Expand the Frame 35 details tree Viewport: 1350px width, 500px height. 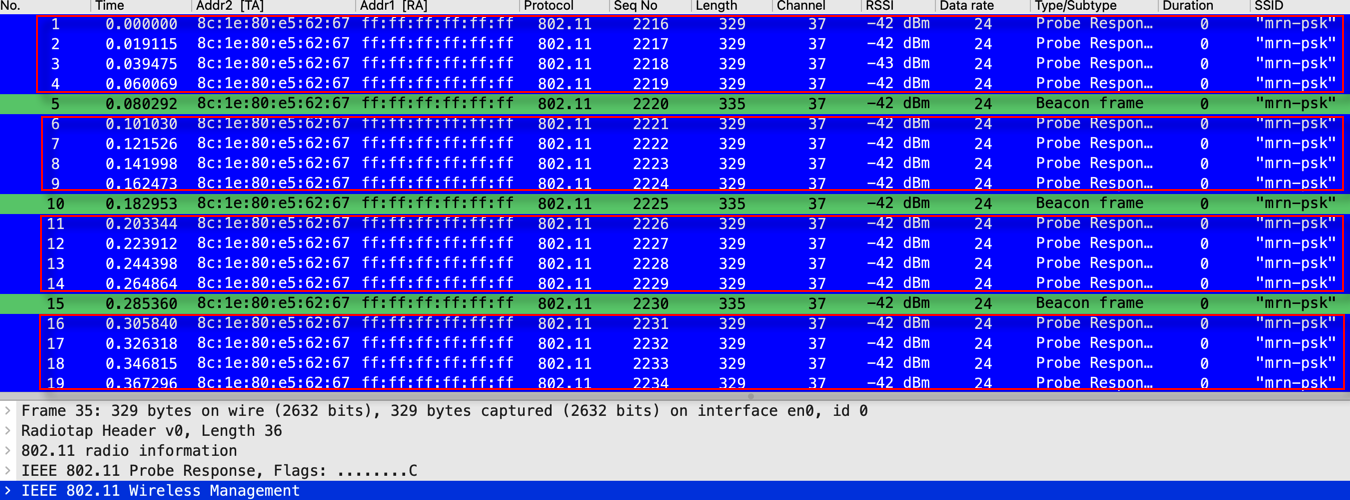click(x=8, y=411)
